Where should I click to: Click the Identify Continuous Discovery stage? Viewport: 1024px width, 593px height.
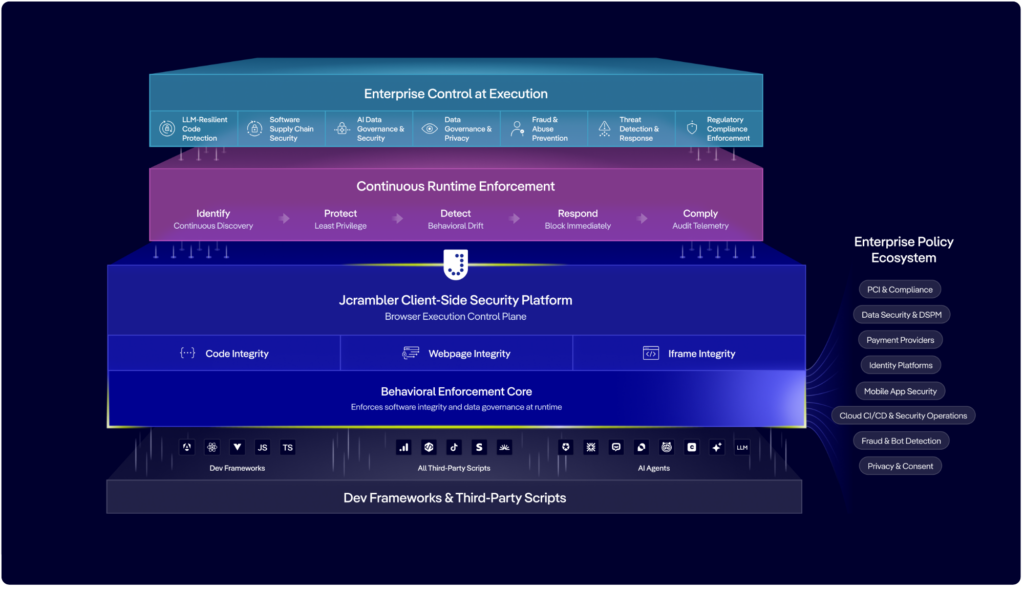pyautogui.click(x=213, y=219)
